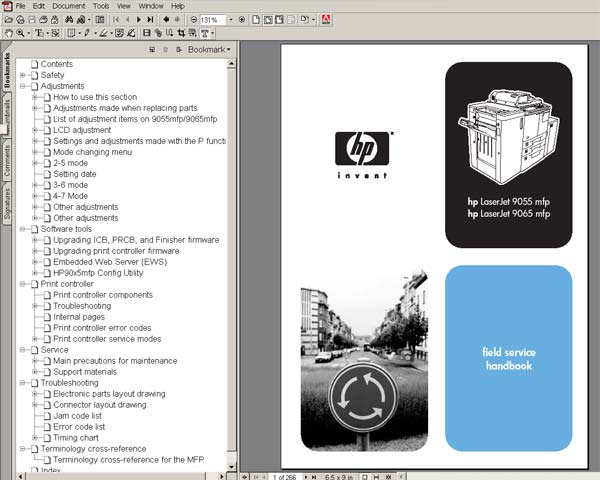Select the Graphics Select tool
The width and height of the screenshot is (600, 480).
click(x=55, y=33)
